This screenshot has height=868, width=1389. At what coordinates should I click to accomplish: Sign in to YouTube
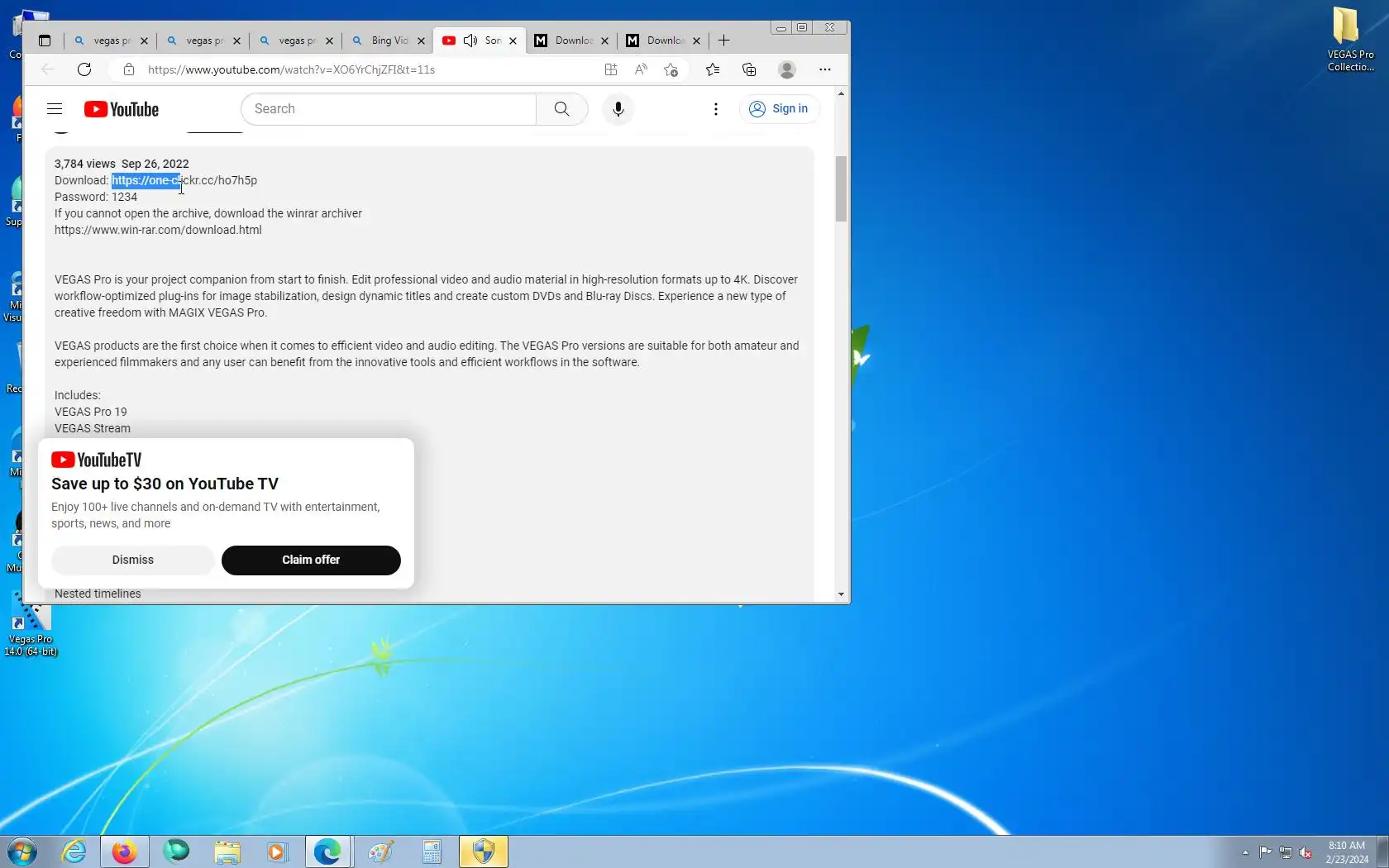(779, 109)
